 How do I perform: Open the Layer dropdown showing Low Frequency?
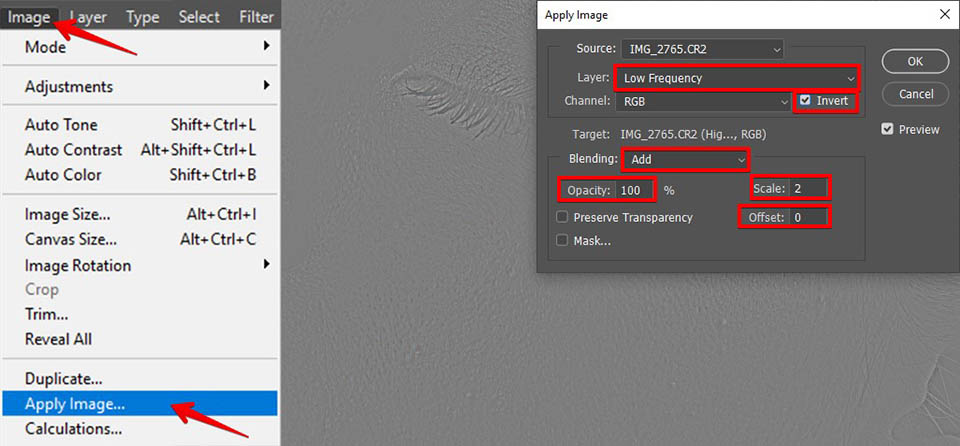coord(738,77)
